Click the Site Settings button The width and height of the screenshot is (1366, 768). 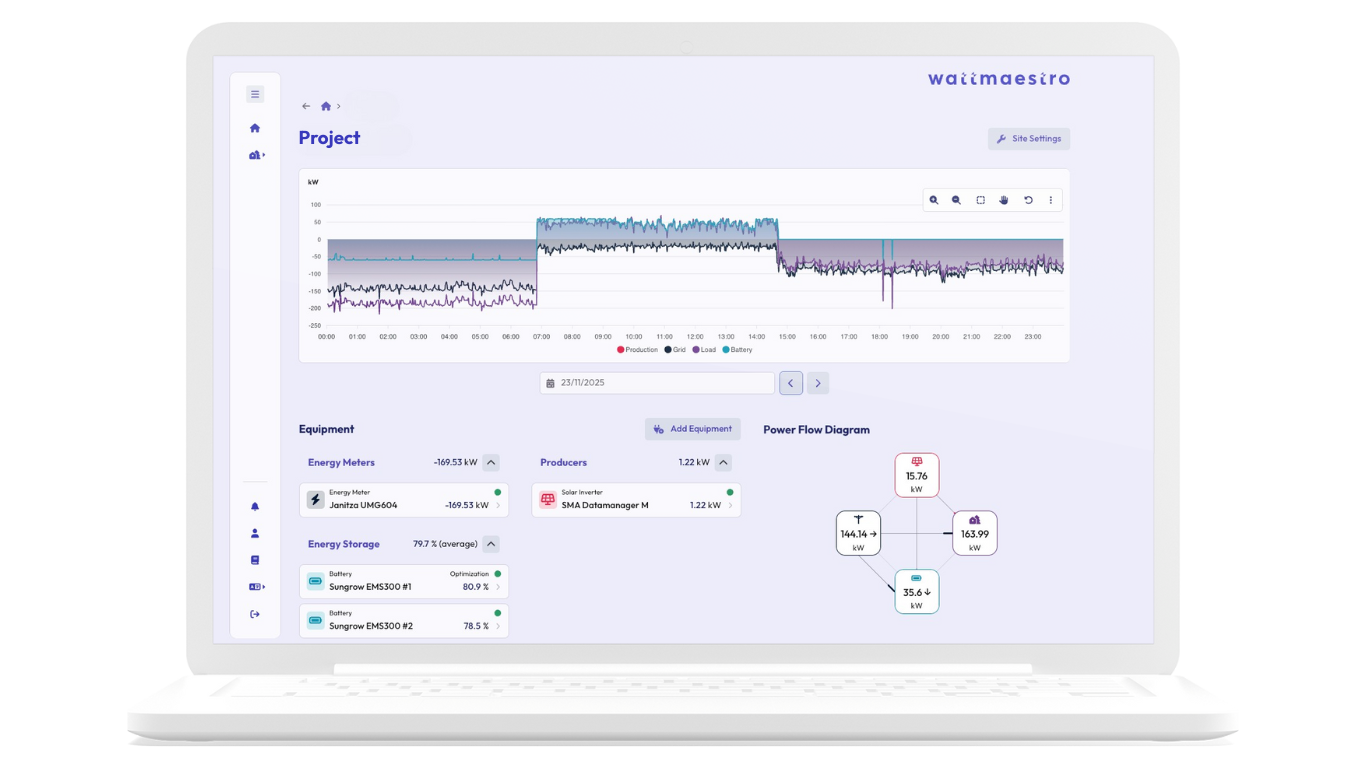point(1029,139)
